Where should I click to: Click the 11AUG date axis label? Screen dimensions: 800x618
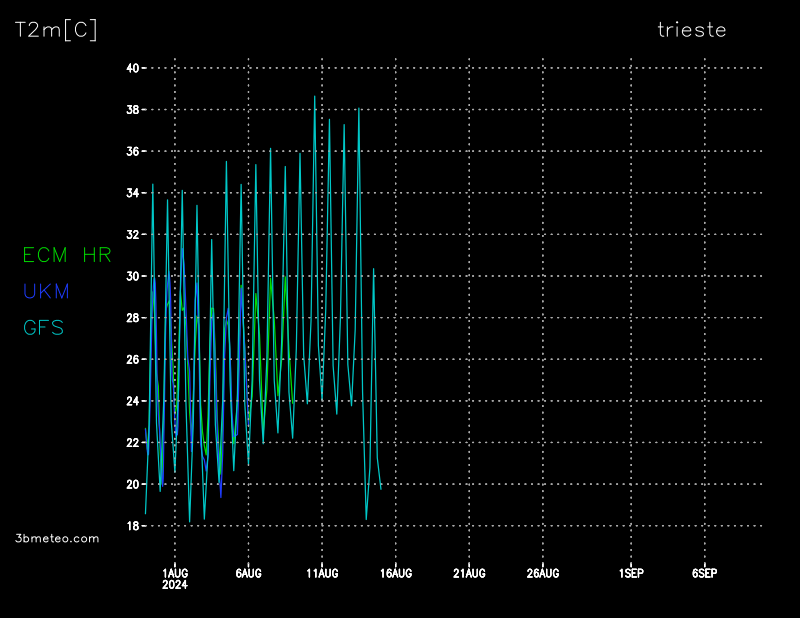(322, 573)
